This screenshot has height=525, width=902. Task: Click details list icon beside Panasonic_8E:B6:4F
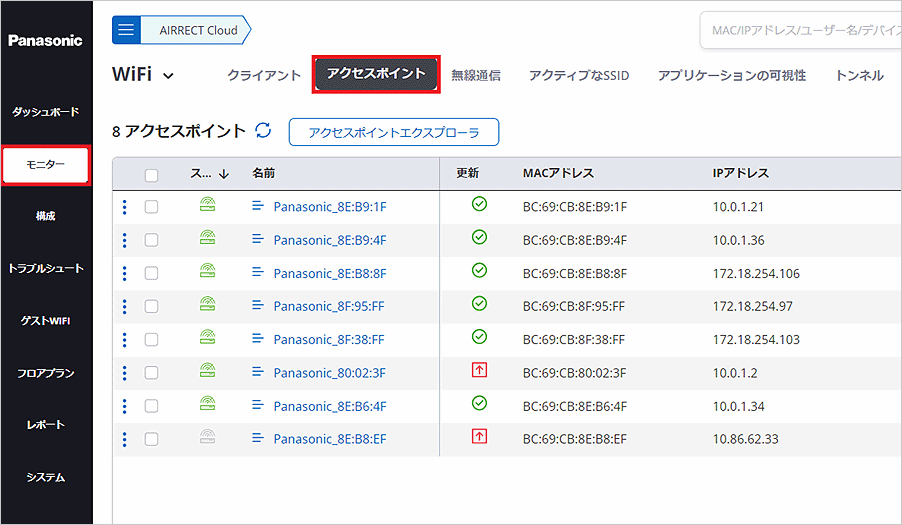click(258, 405)
